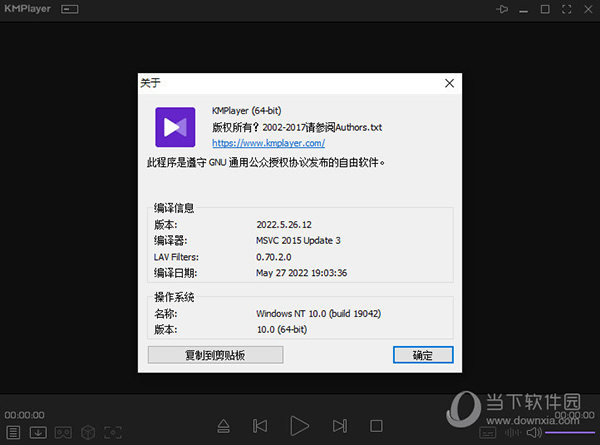
Task: Click the 名称: label under 操作系统
Action: click(x=166, y=314)
